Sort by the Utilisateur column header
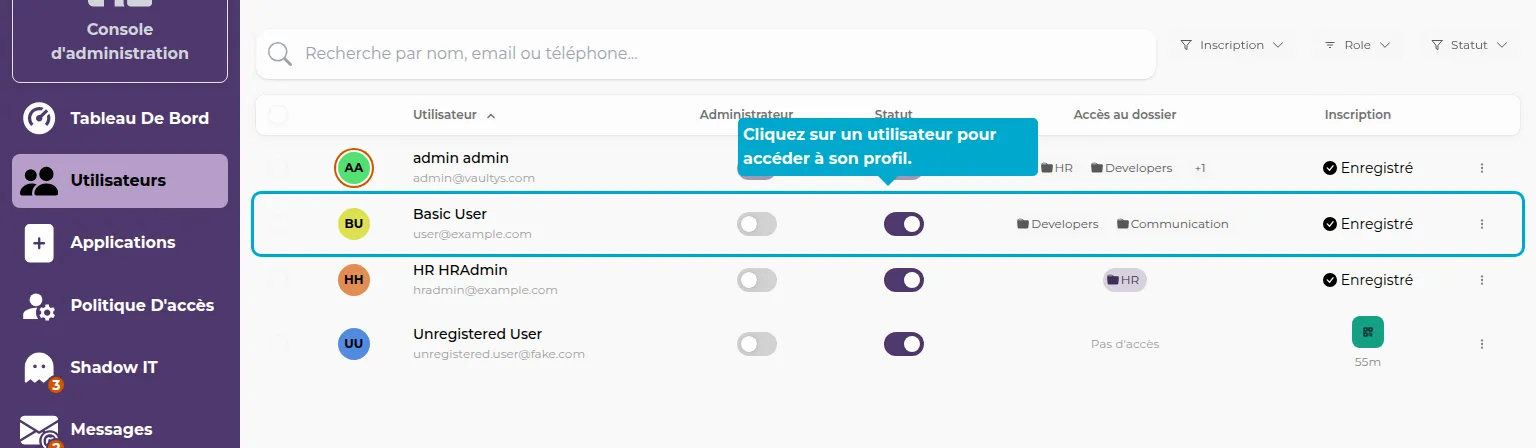 (445, 115)
